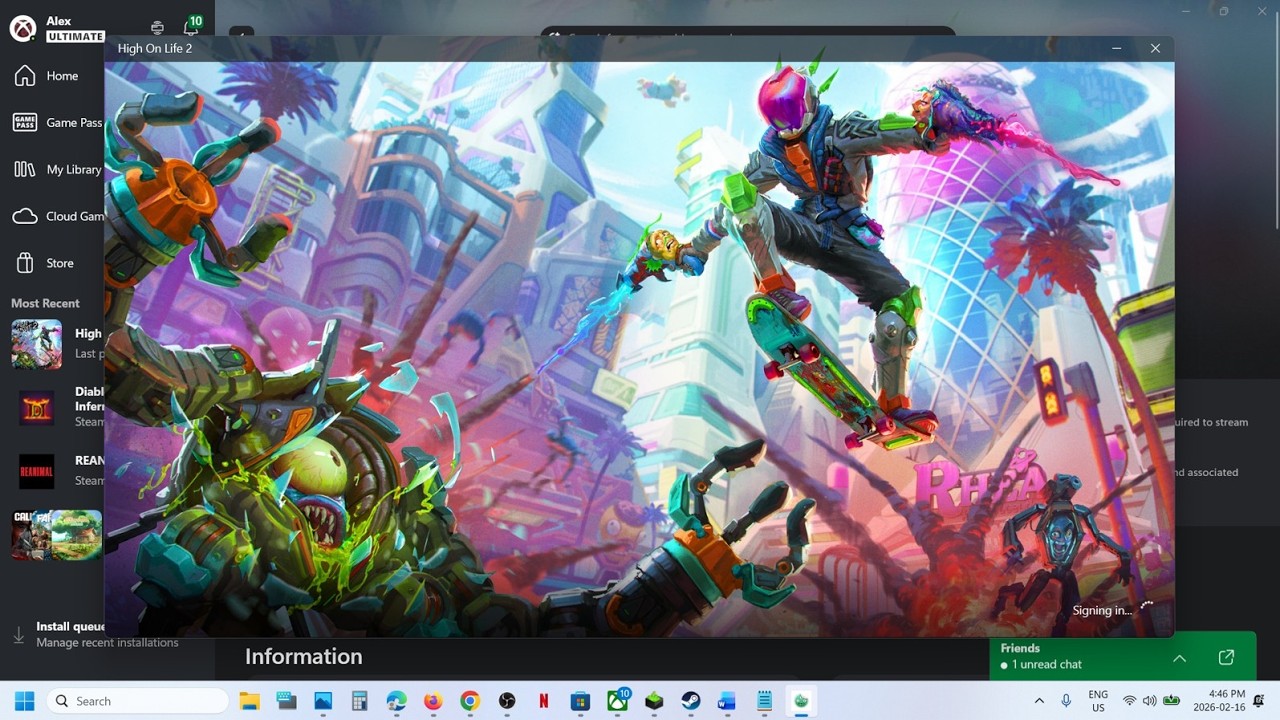This screenshot has width=1280, height=720.
Task: Open Calculator from taskbar
Action: point(360,701)
